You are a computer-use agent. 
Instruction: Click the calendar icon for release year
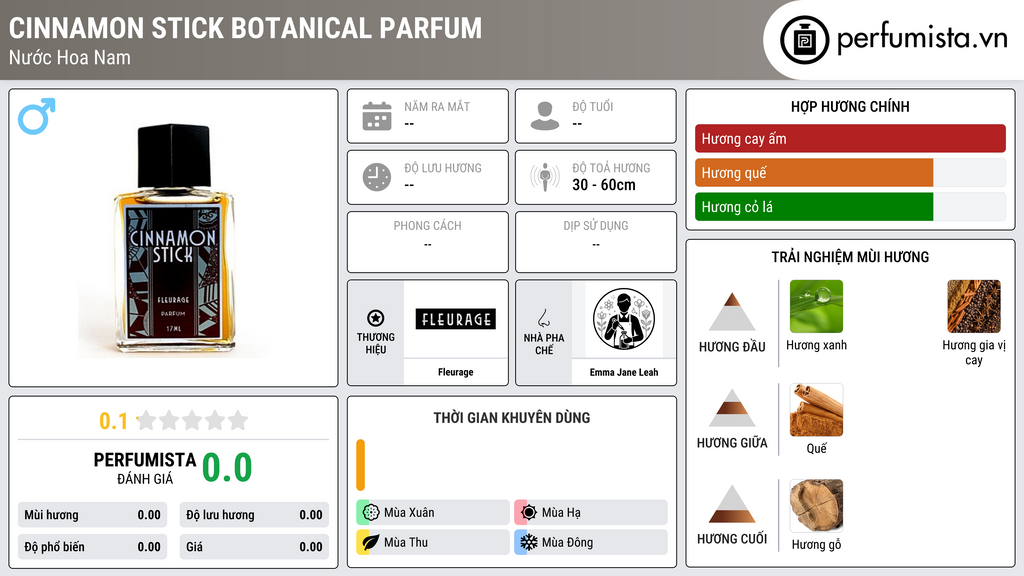(377, 116)
